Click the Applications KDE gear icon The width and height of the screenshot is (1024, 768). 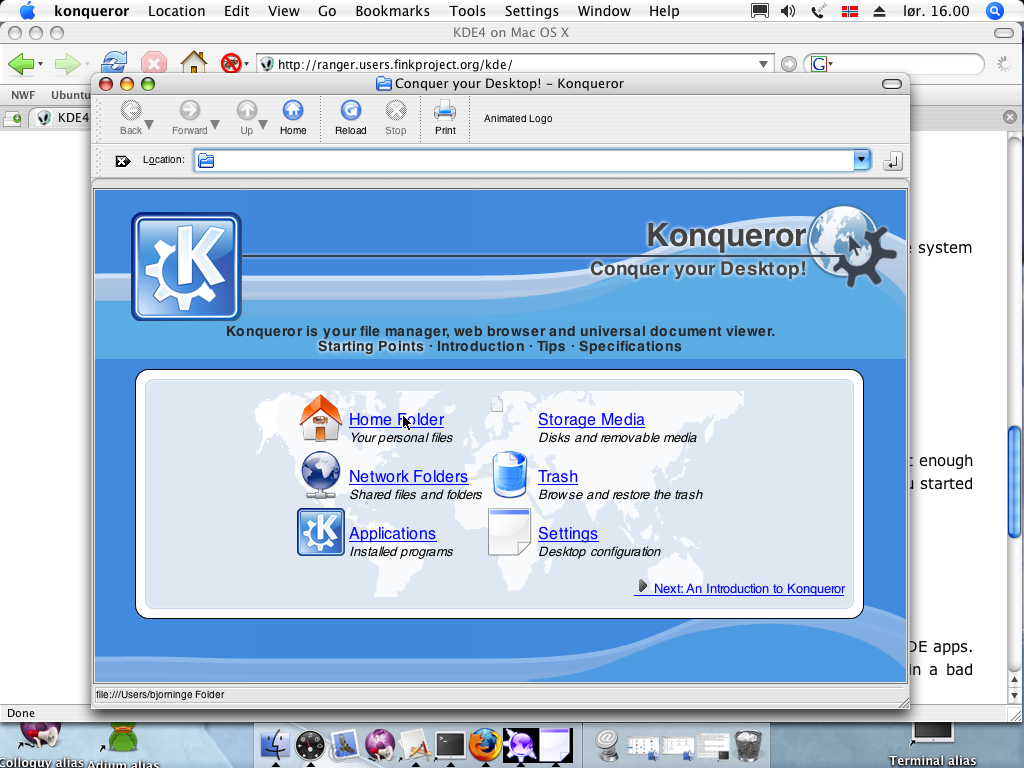point(321,532)
